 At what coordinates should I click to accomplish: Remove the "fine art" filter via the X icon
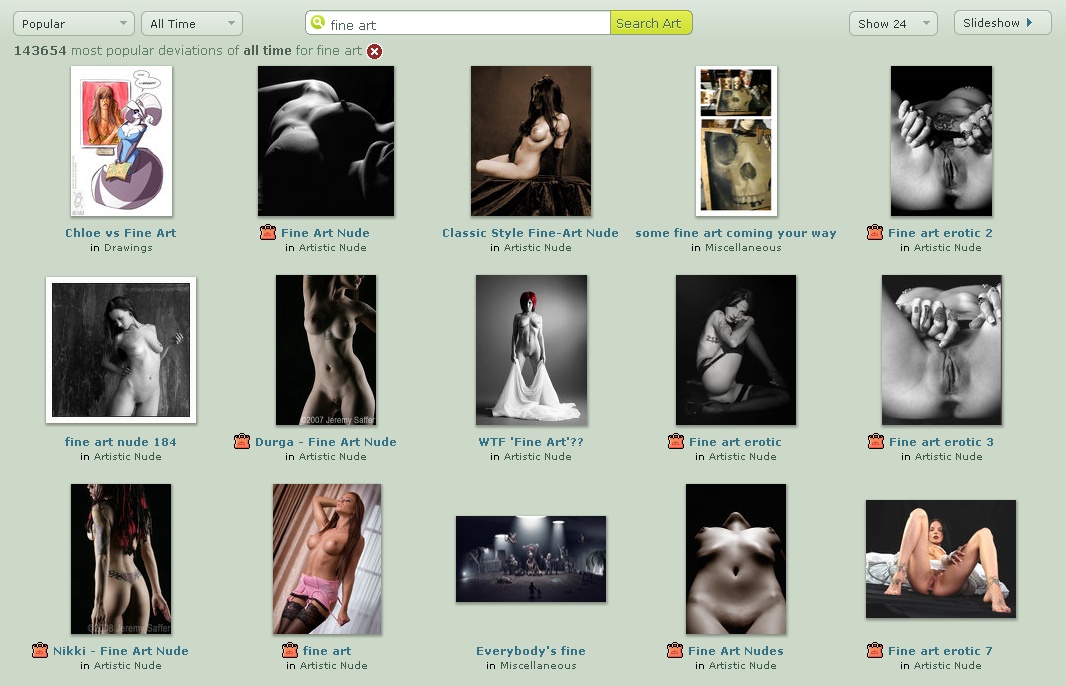375,51
